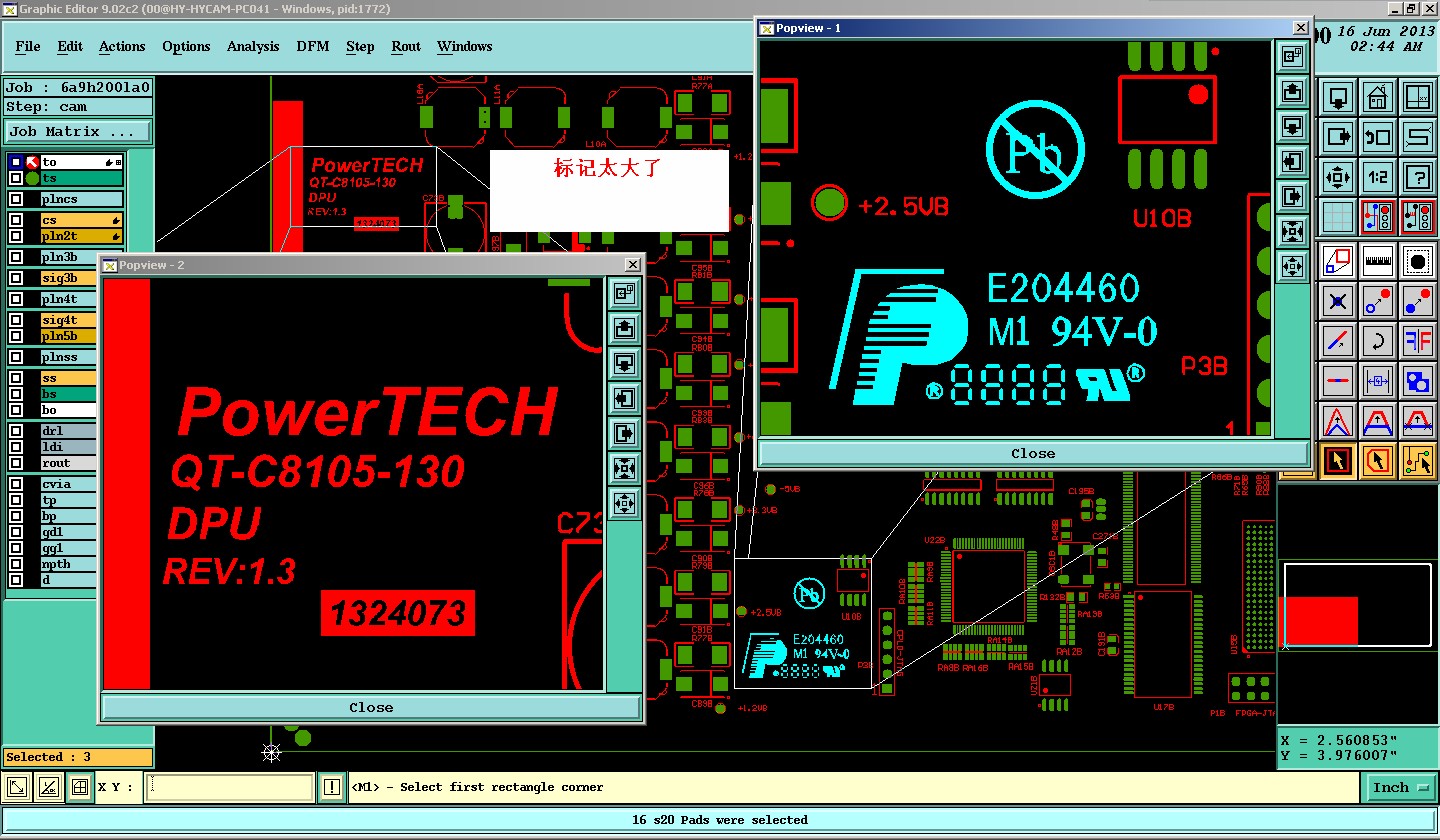The image size is (1440, 840).
Task: Toggle the checkbox for layer ss
Action: coord(16,378)
